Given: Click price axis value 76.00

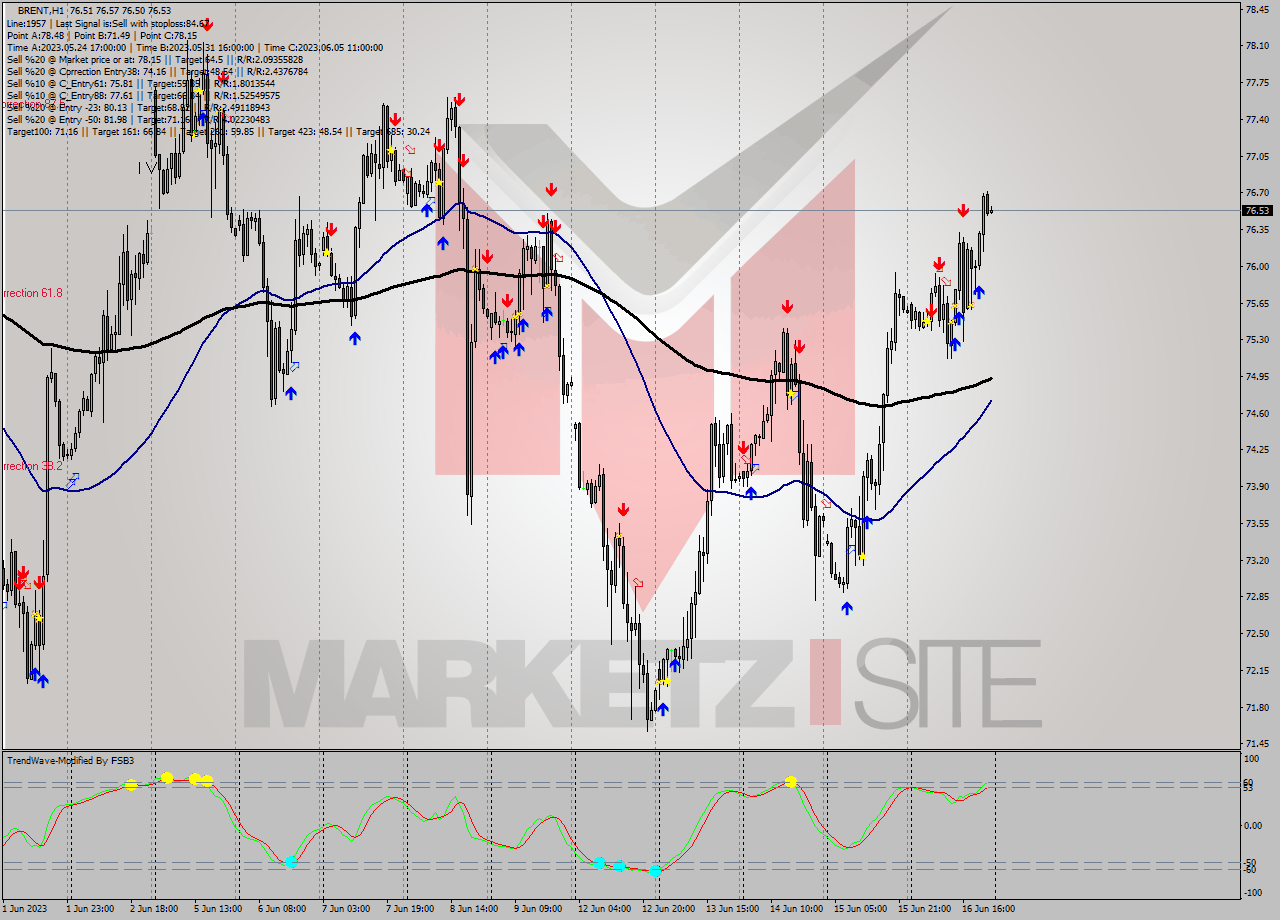Looking at the screenshot, I should pos(1257,266).
